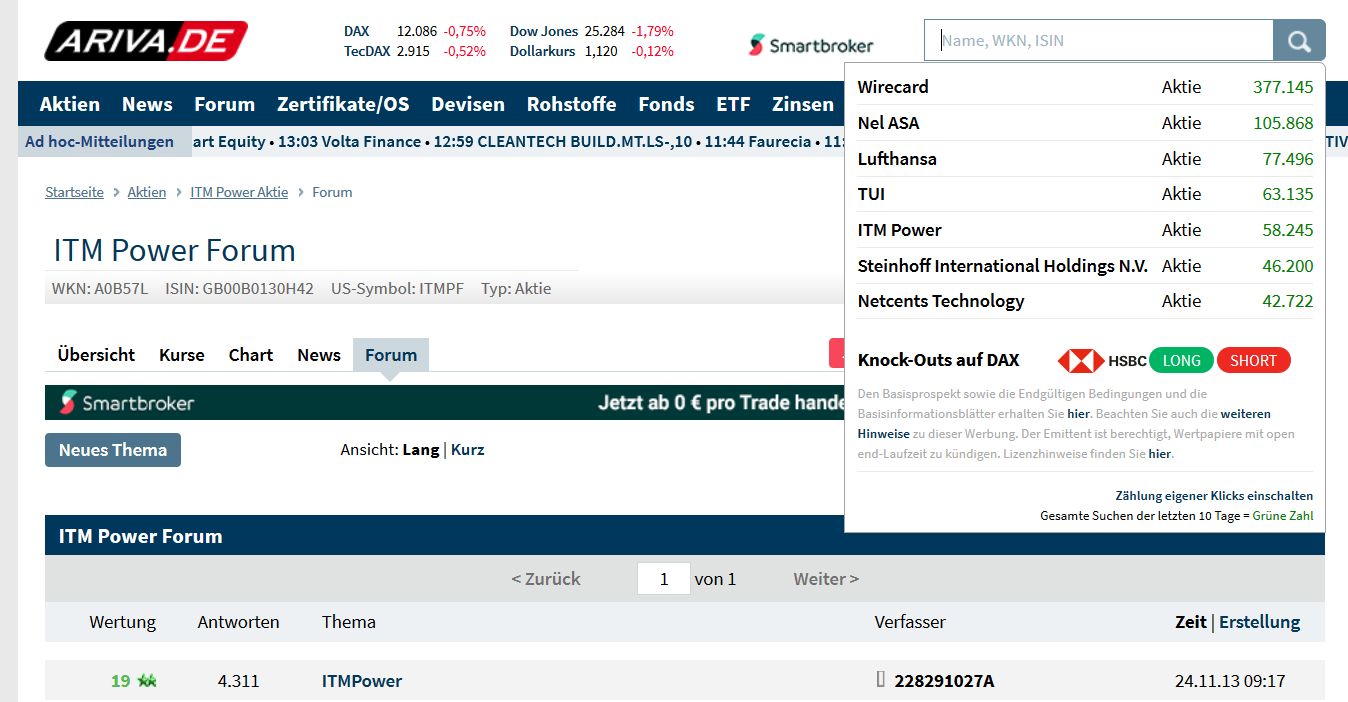Image resolution: width=1348 pixels, height=702 pixels.
Task: Select the Forum tab under ITM Power
Action: (x=391, y=355)
